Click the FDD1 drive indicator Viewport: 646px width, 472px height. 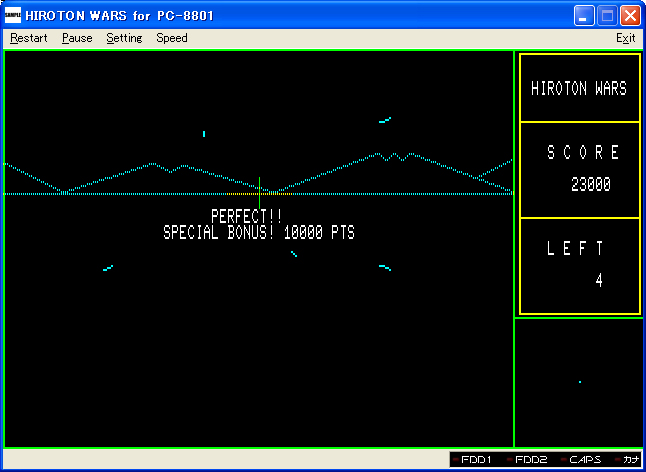(x=475, y=460)
